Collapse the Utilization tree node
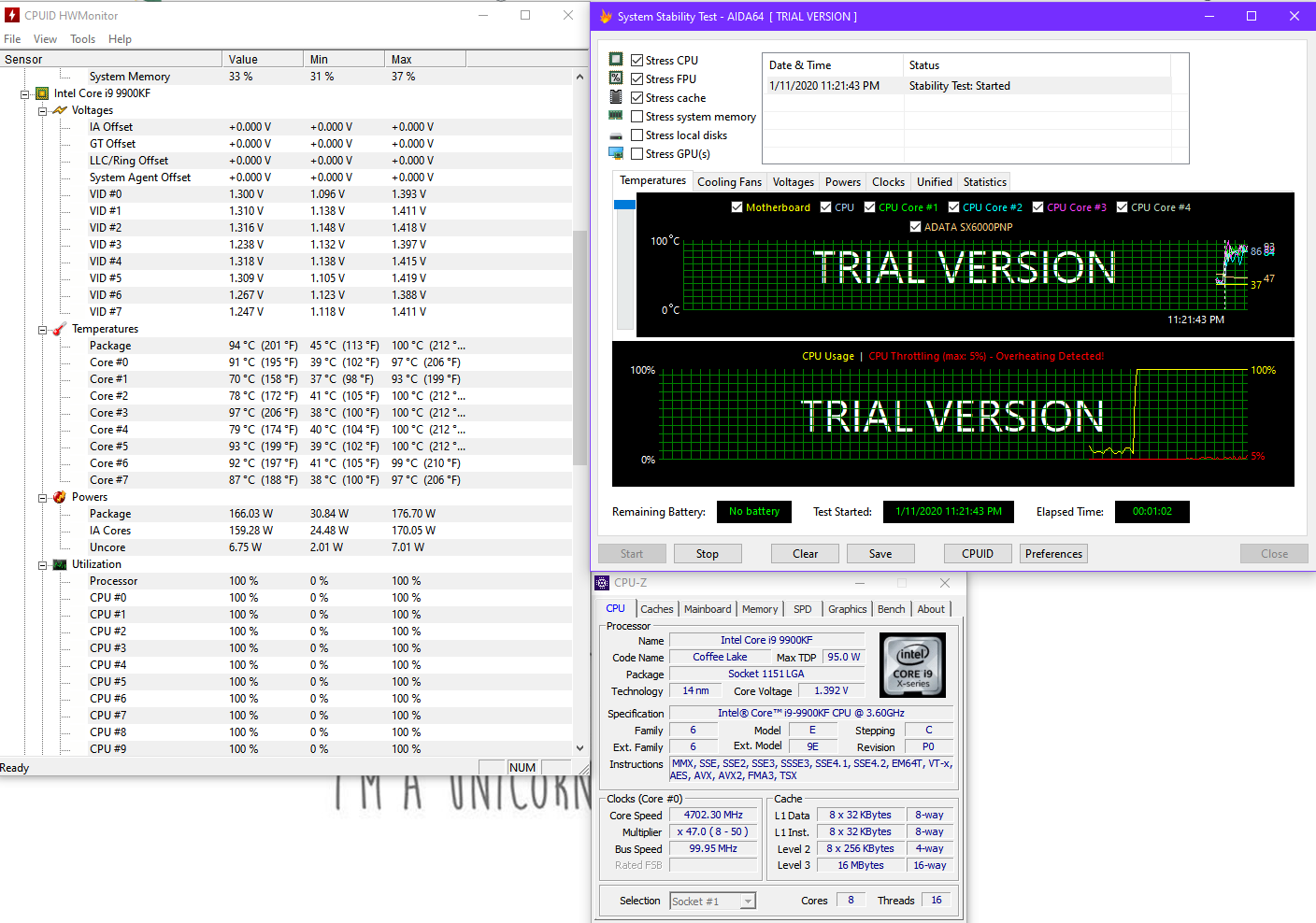The width and height of the screenshot is (1316, 923). (42, 564)
